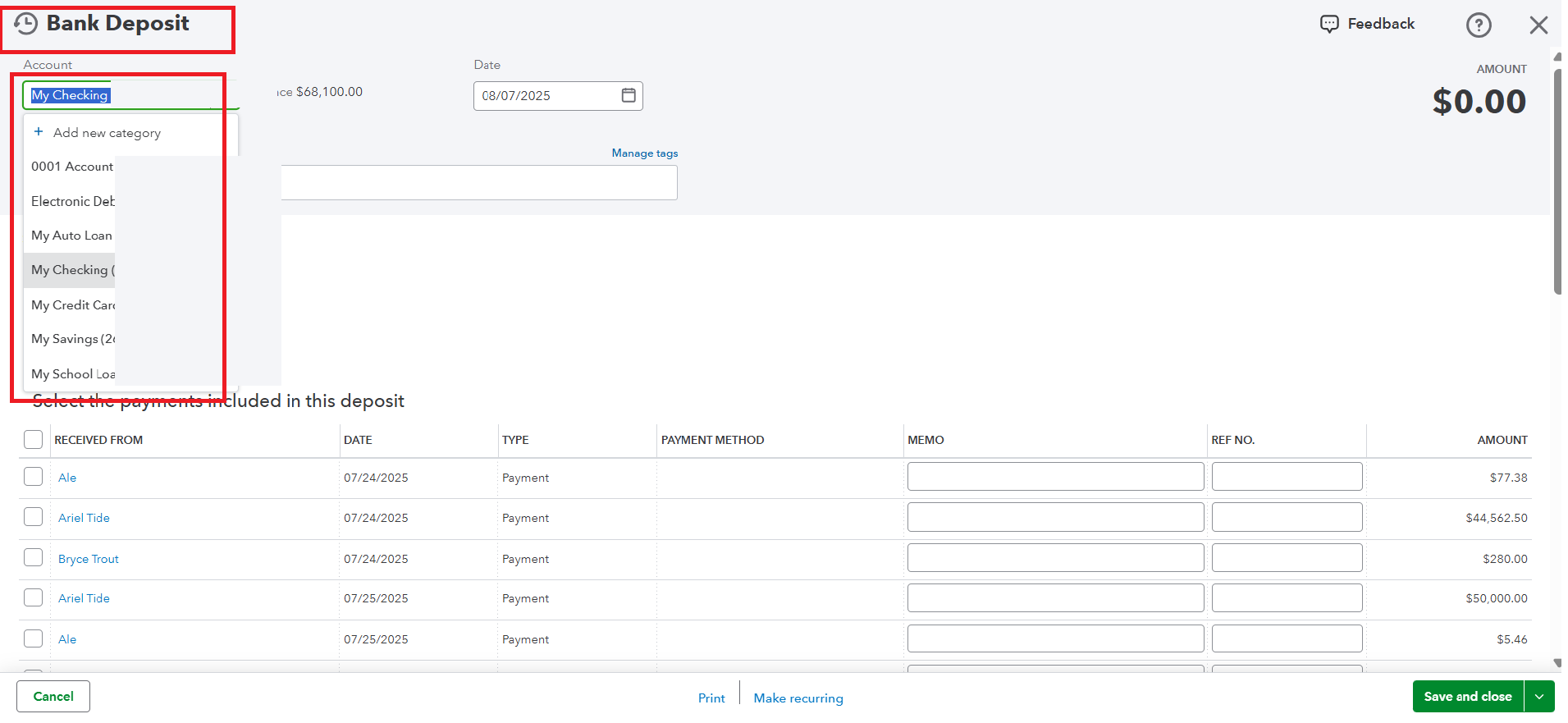Open the calendar date picker icon
Image resolution: width=1568 pixels, height=723 pixels.
point(629,96)
